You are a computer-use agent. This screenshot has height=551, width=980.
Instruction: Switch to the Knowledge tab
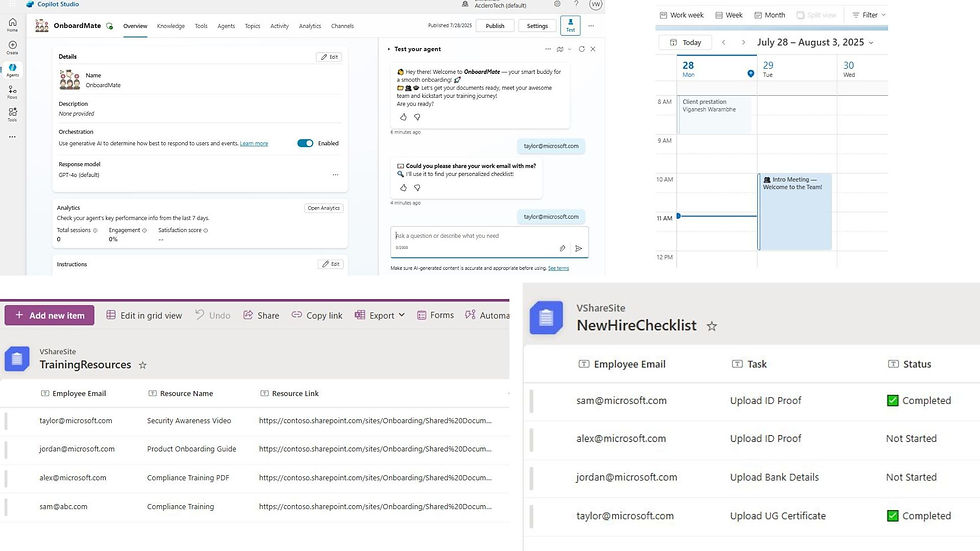pyautogui.click(x=171, y=26)
